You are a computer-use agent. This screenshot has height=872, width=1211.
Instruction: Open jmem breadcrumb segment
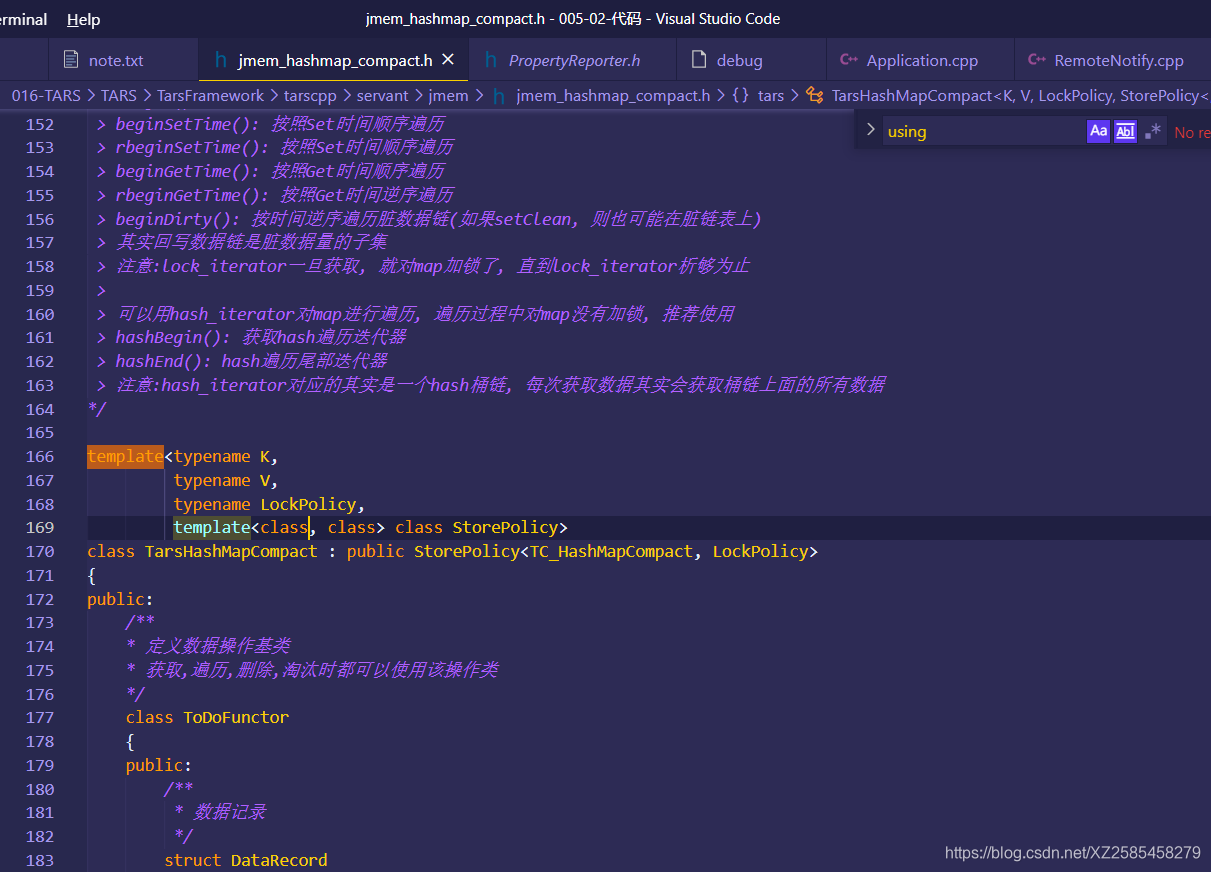point(448,95)
